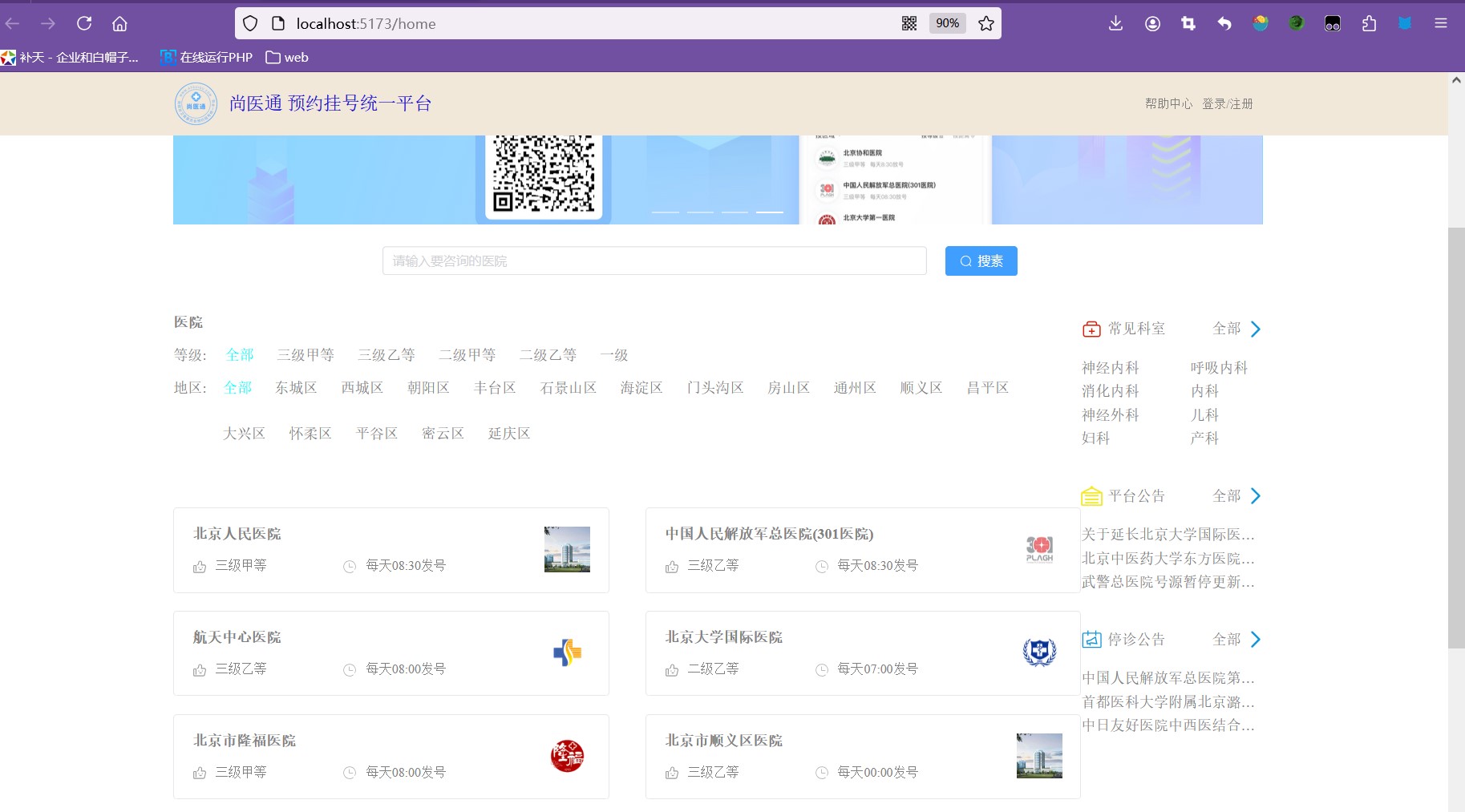1465x812 pixels.
Task: Open the 儿科 department
Action: click(1205, 415)
